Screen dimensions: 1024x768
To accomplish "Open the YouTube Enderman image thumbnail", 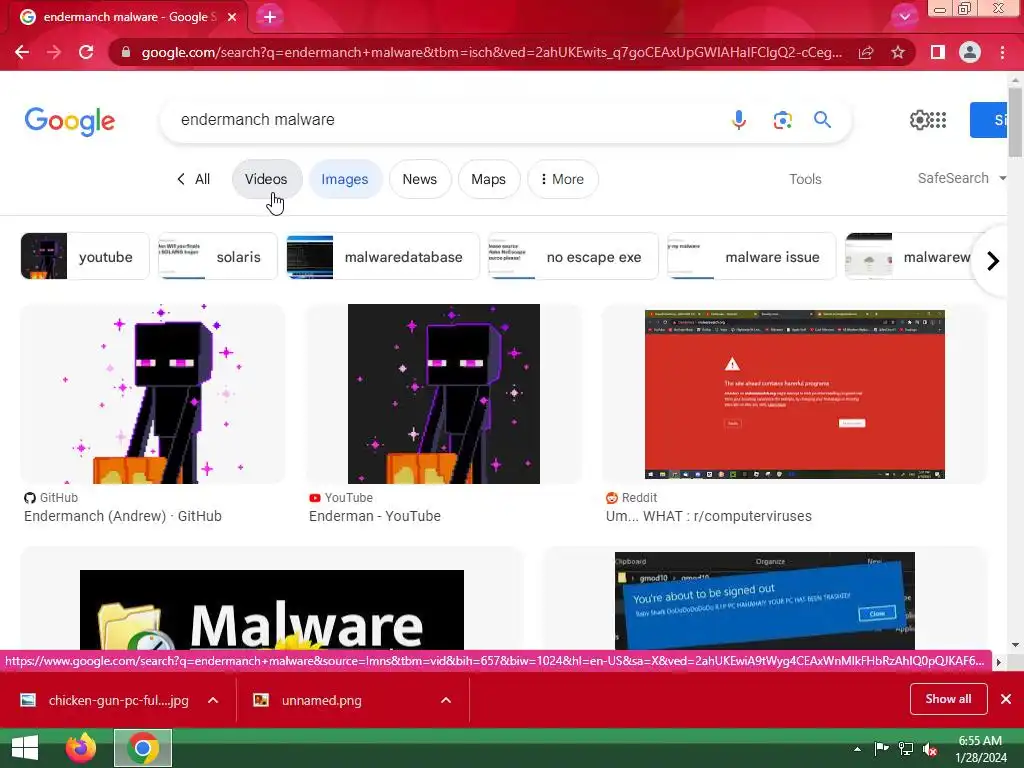I will pos(444,394).
